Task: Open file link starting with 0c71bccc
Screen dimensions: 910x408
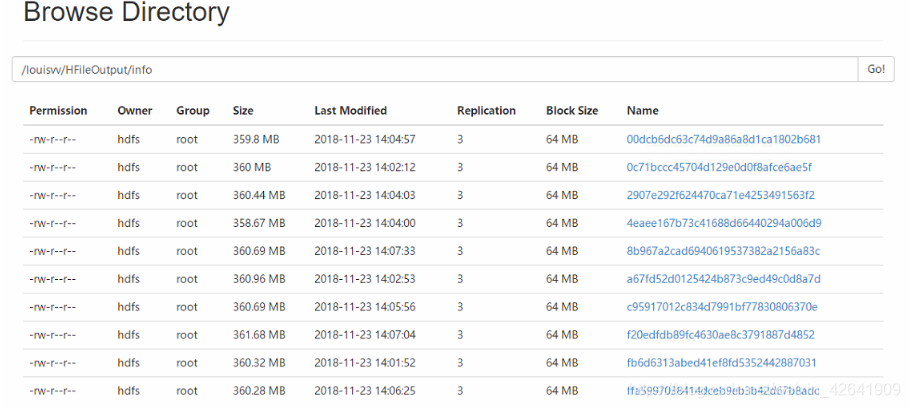Action: tap(719, 167)
